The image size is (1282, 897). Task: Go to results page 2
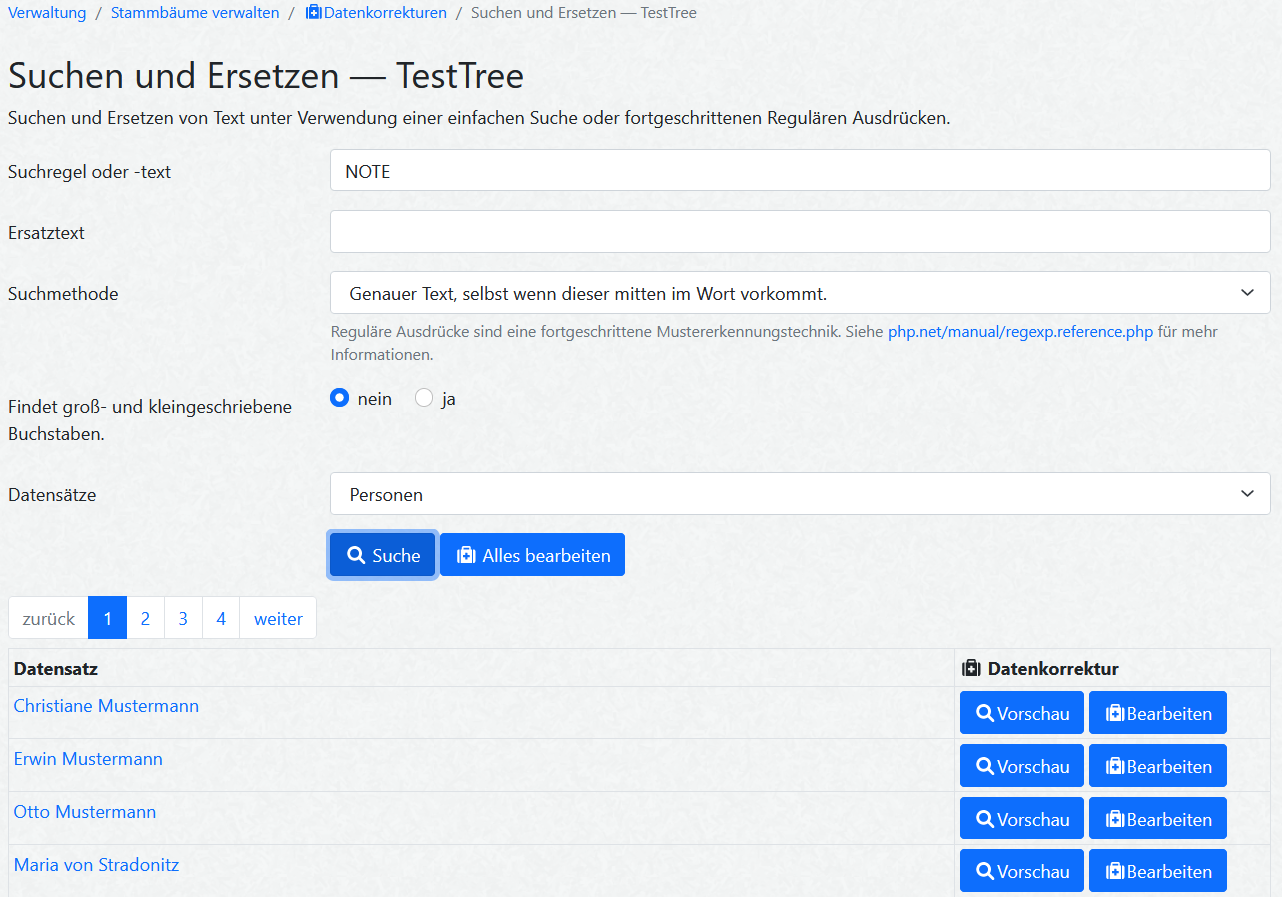145,619
